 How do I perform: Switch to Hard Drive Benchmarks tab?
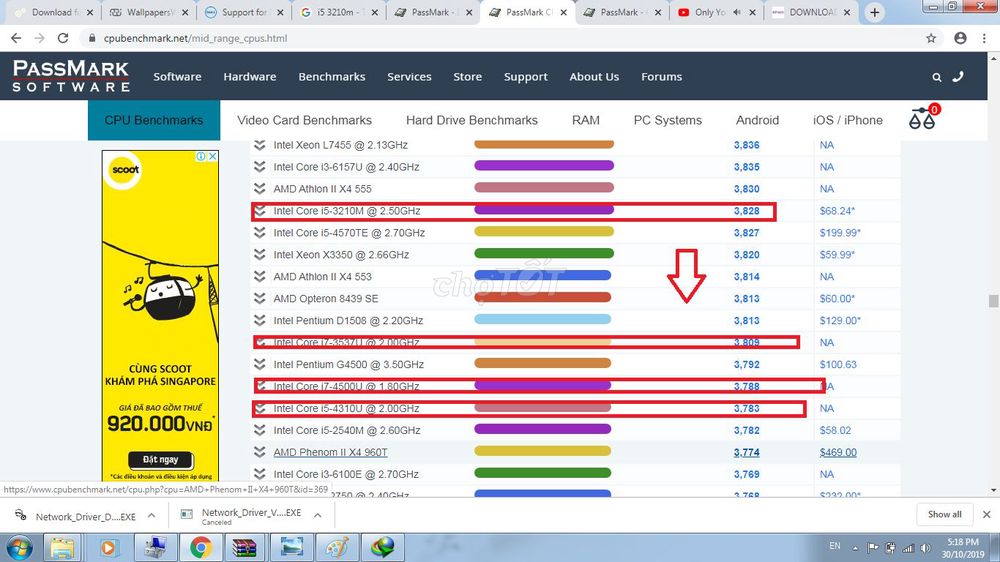472,120
